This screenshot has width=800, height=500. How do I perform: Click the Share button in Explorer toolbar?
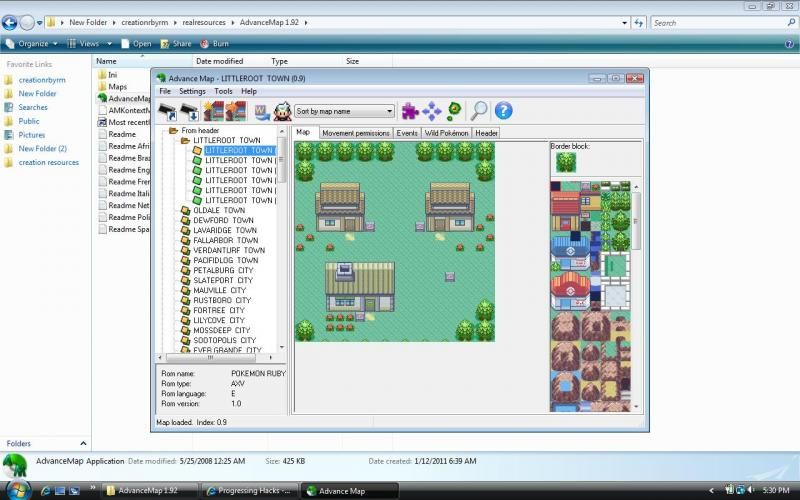point(176,44)
